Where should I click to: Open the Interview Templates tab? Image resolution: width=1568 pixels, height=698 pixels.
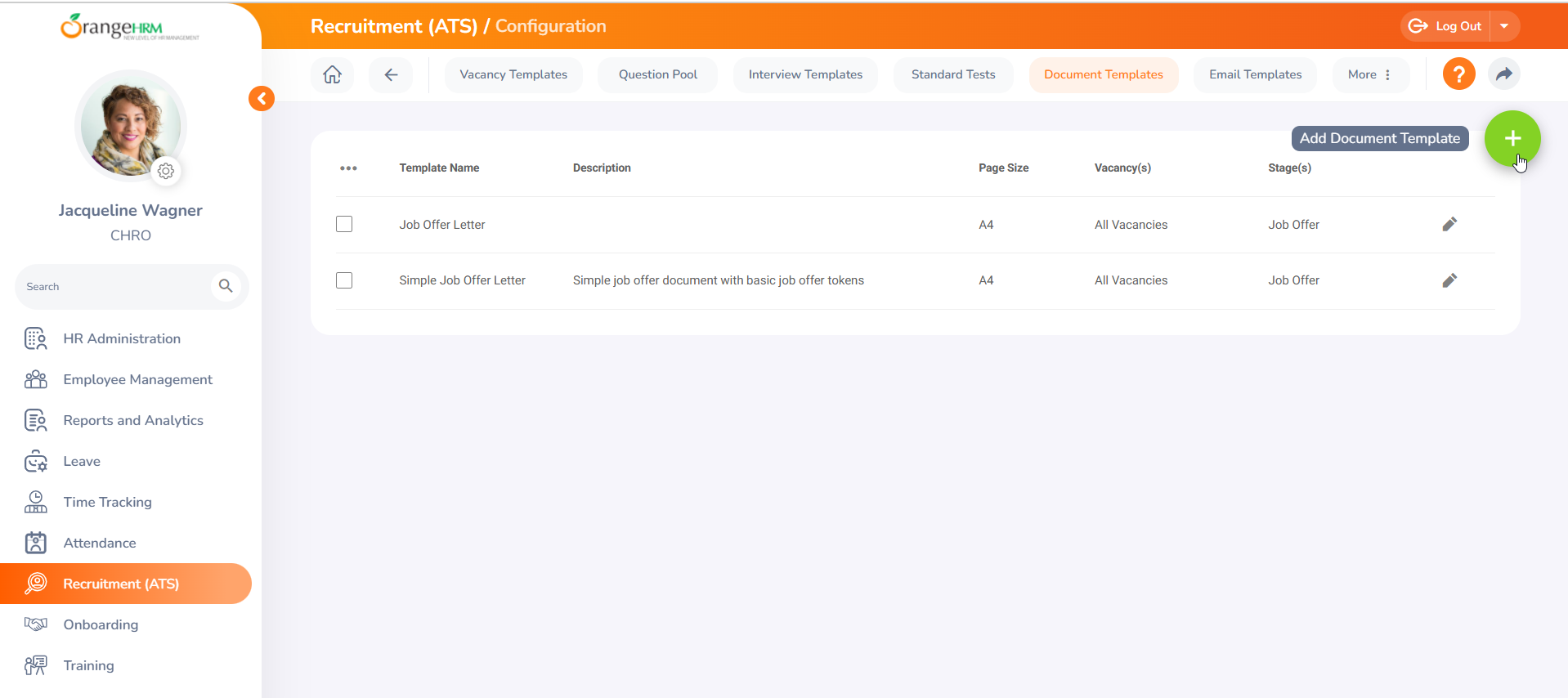click(805, 74)
